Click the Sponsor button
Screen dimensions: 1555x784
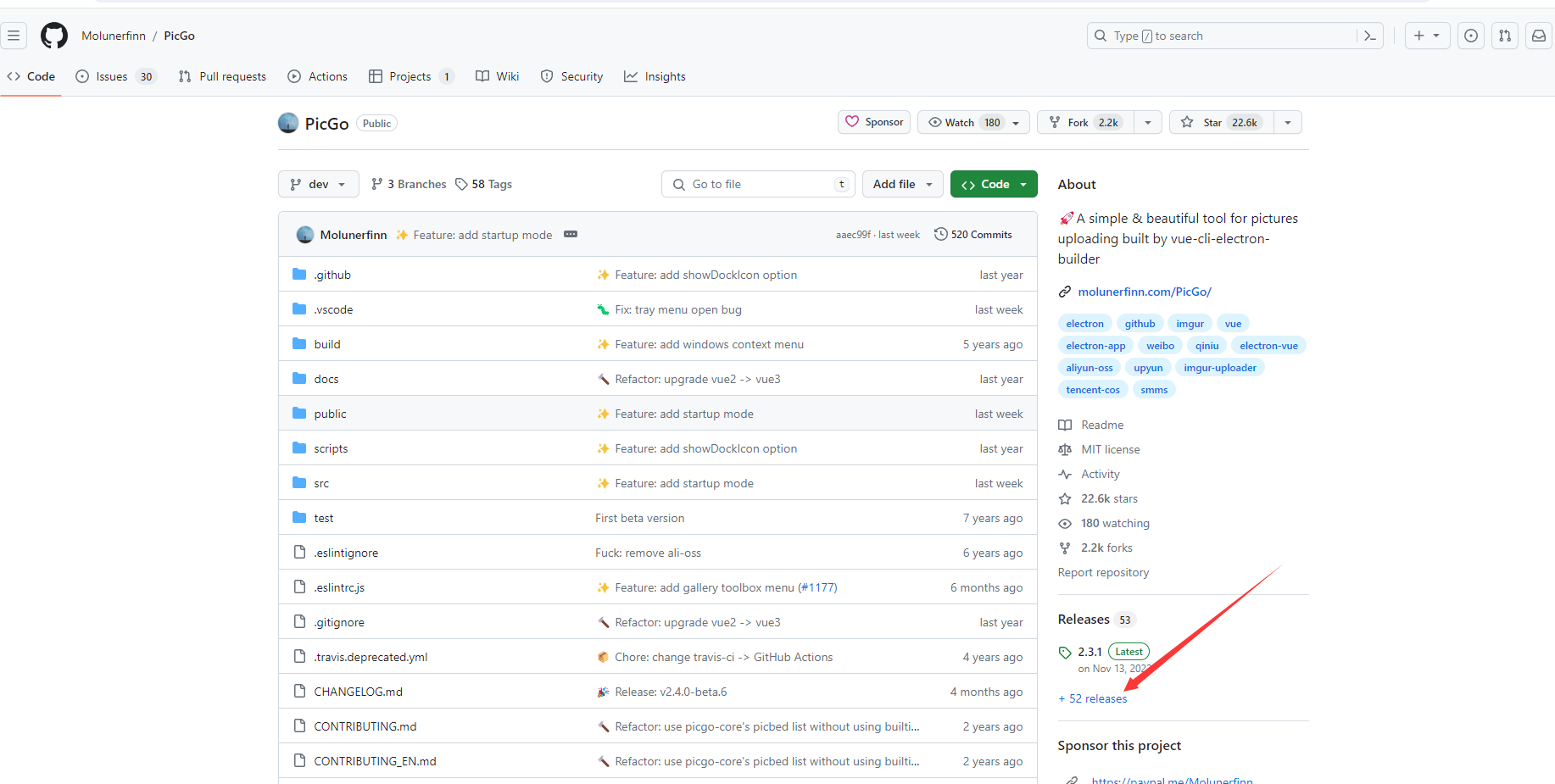tap(874, 122)
